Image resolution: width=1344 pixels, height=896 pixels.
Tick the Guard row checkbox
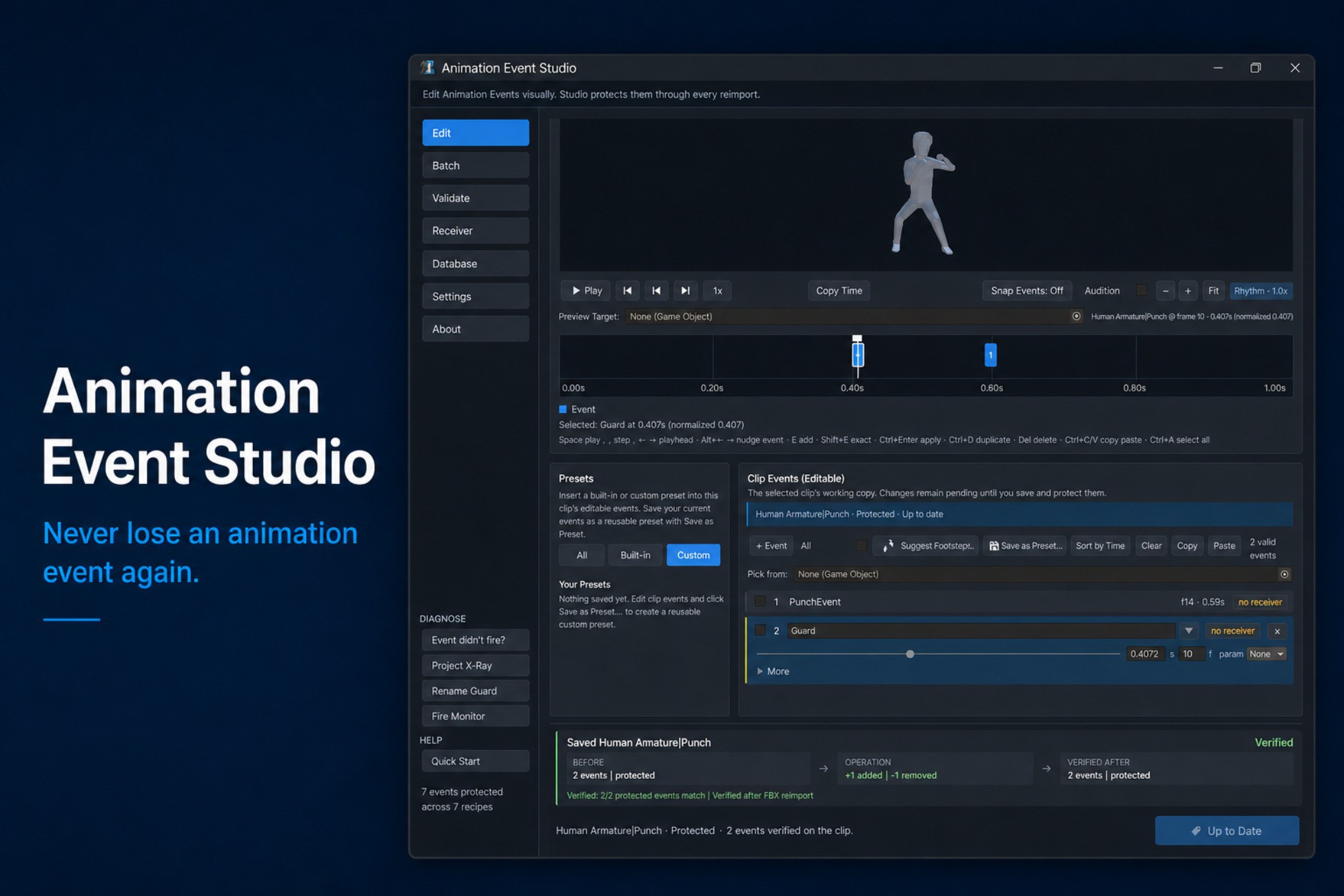(760, 630)
